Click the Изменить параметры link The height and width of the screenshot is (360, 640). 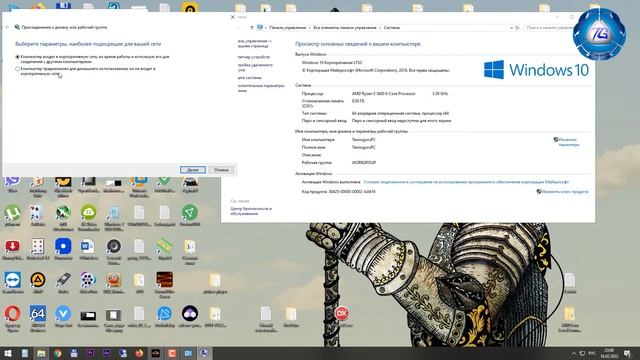[568, 142]
